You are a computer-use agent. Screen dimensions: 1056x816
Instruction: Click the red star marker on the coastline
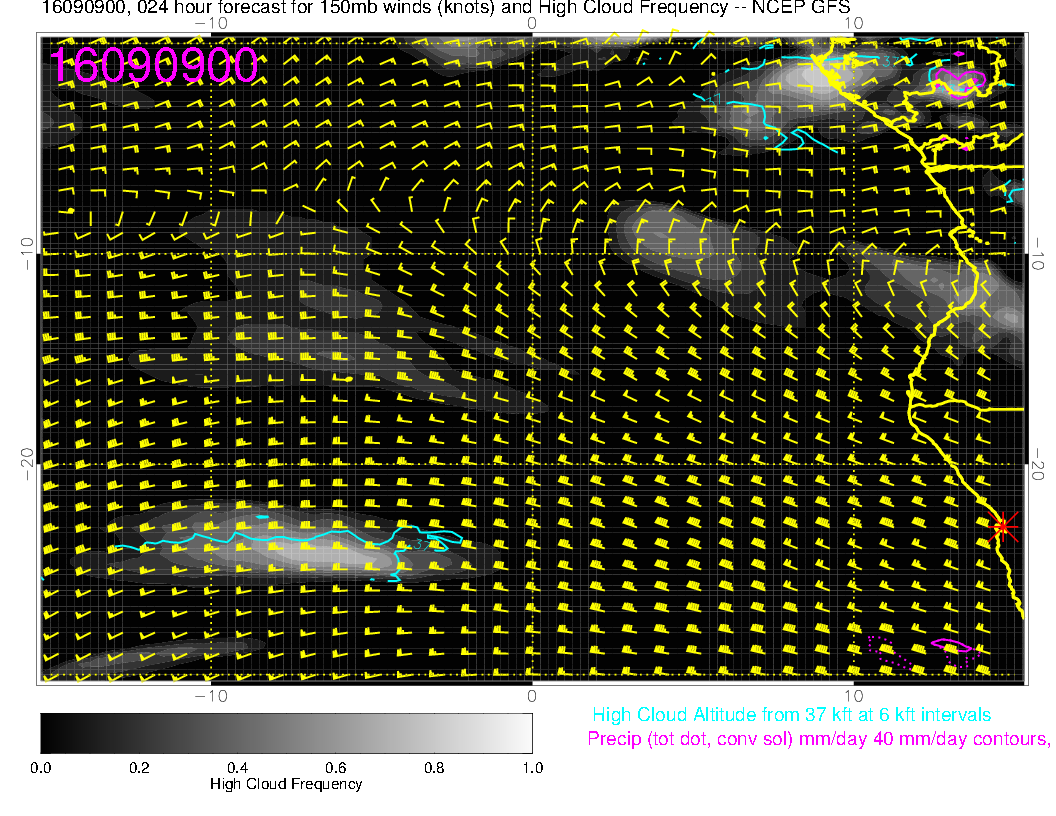pyautogui.click(x=1003, y=526)
